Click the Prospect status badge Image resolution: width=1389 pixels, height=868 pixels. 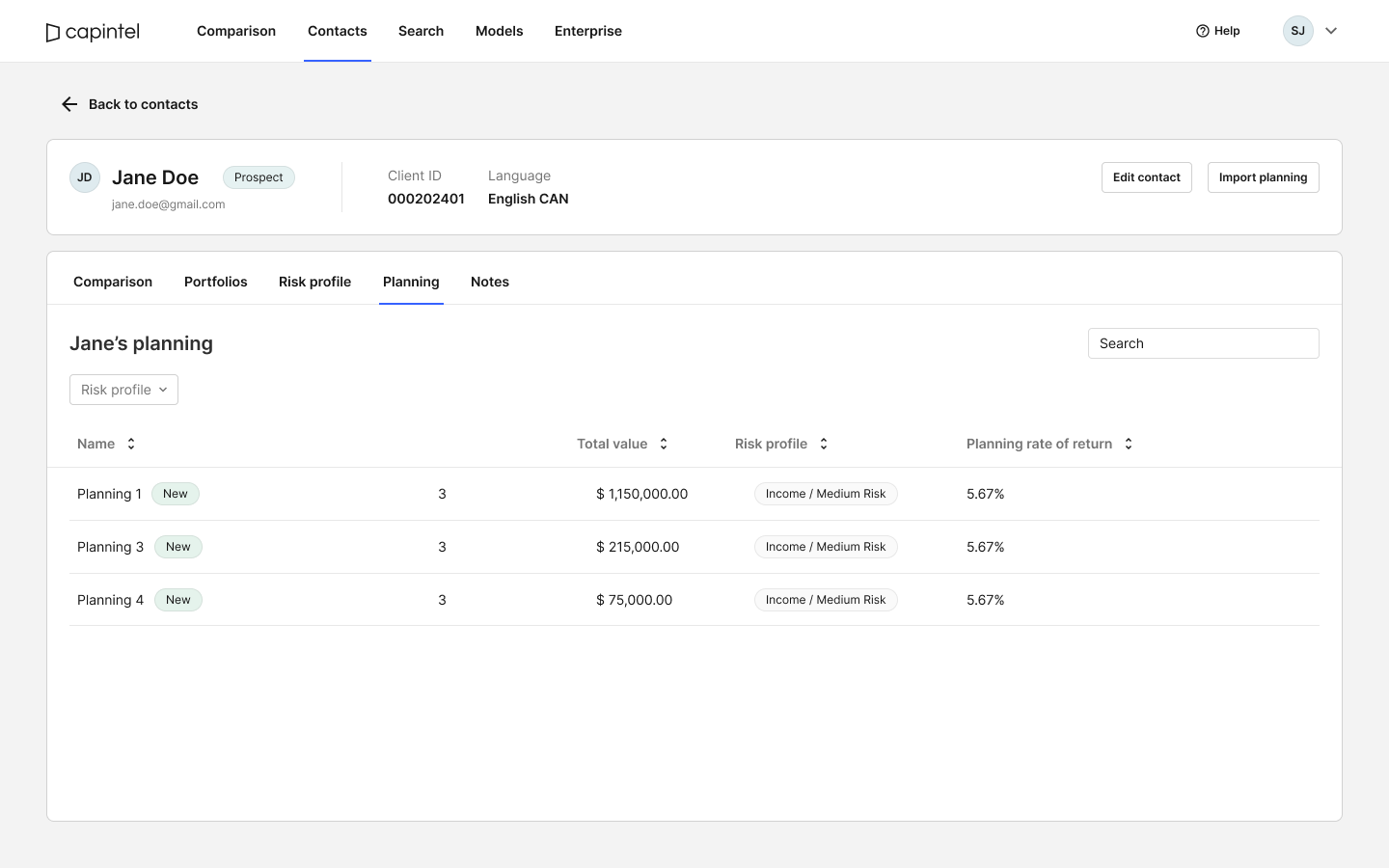(x=259, y=177)
